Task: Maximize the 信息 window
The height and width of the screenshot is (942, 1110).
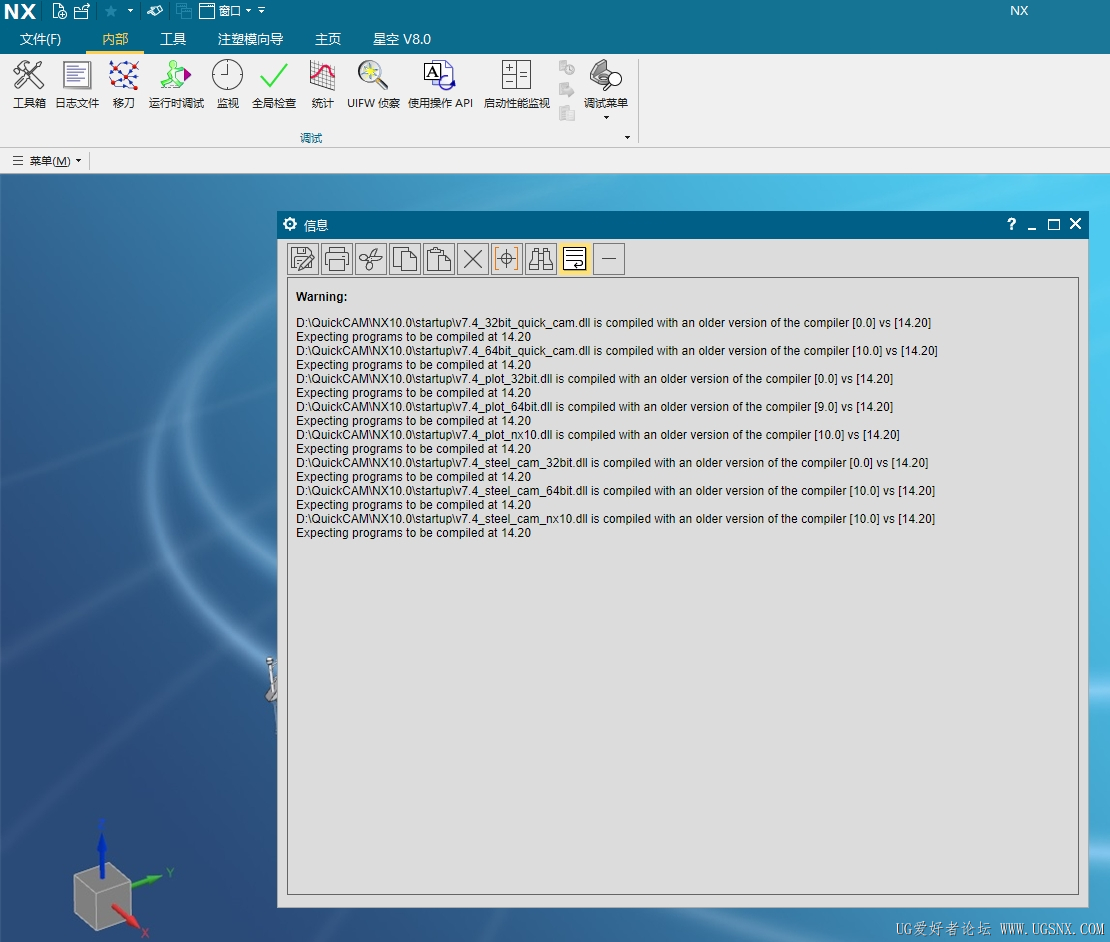Action: coord(1054,224)
